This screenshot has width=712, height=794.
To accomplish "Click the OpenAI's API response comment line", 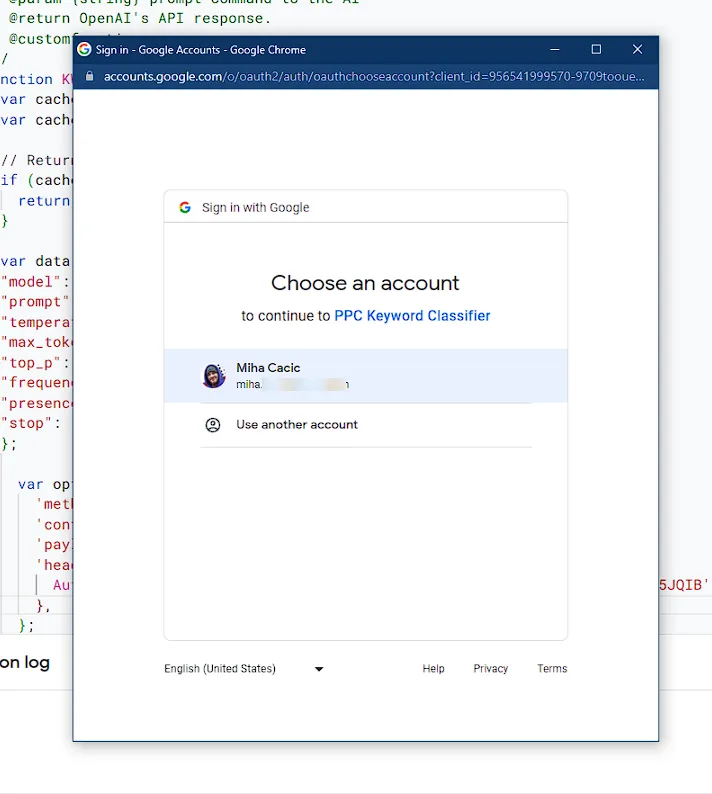I will click(x=140, y=18).
